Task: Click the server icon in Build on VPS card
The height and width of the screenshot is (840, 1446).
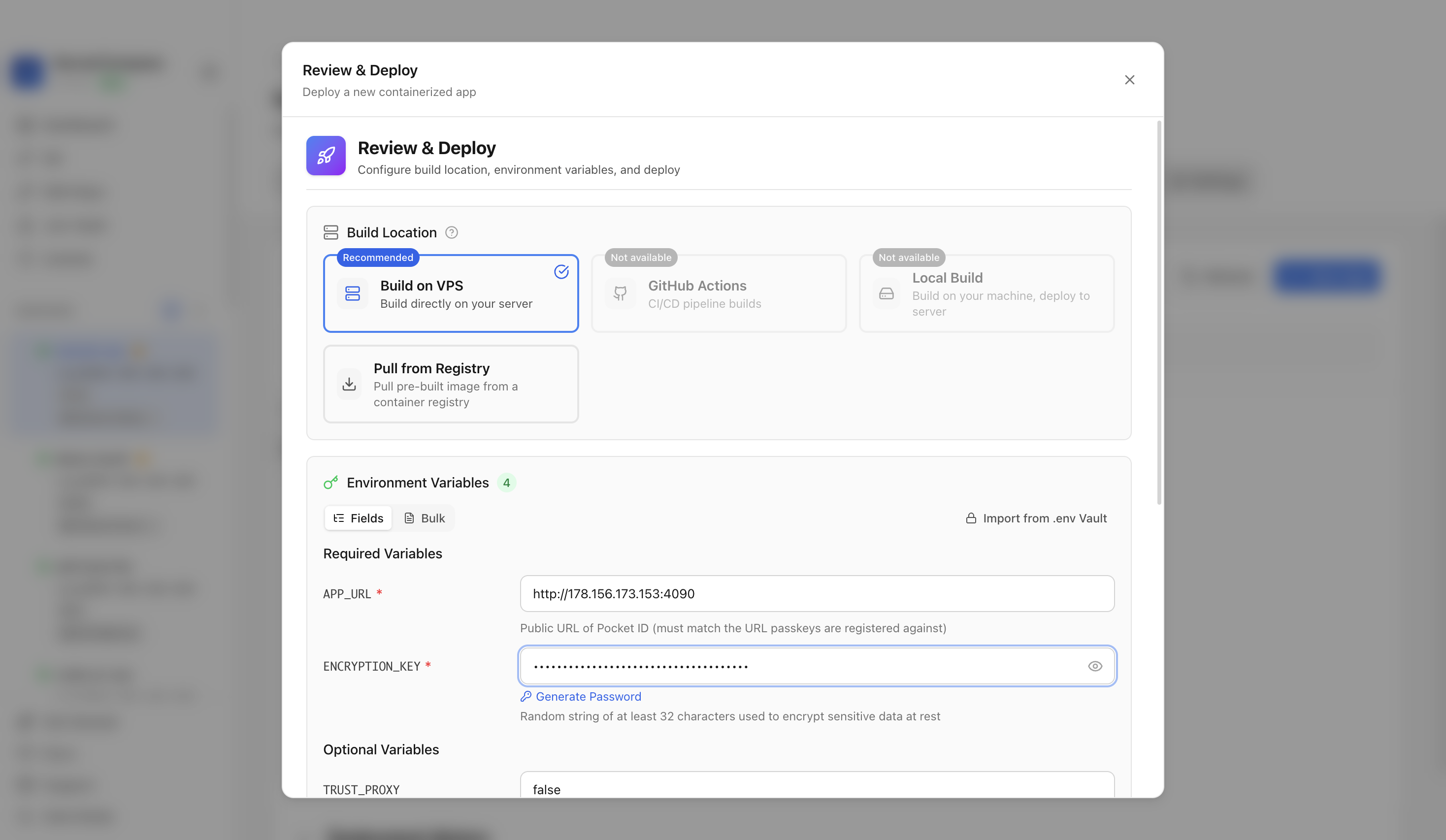Action: tap(352, 294)
